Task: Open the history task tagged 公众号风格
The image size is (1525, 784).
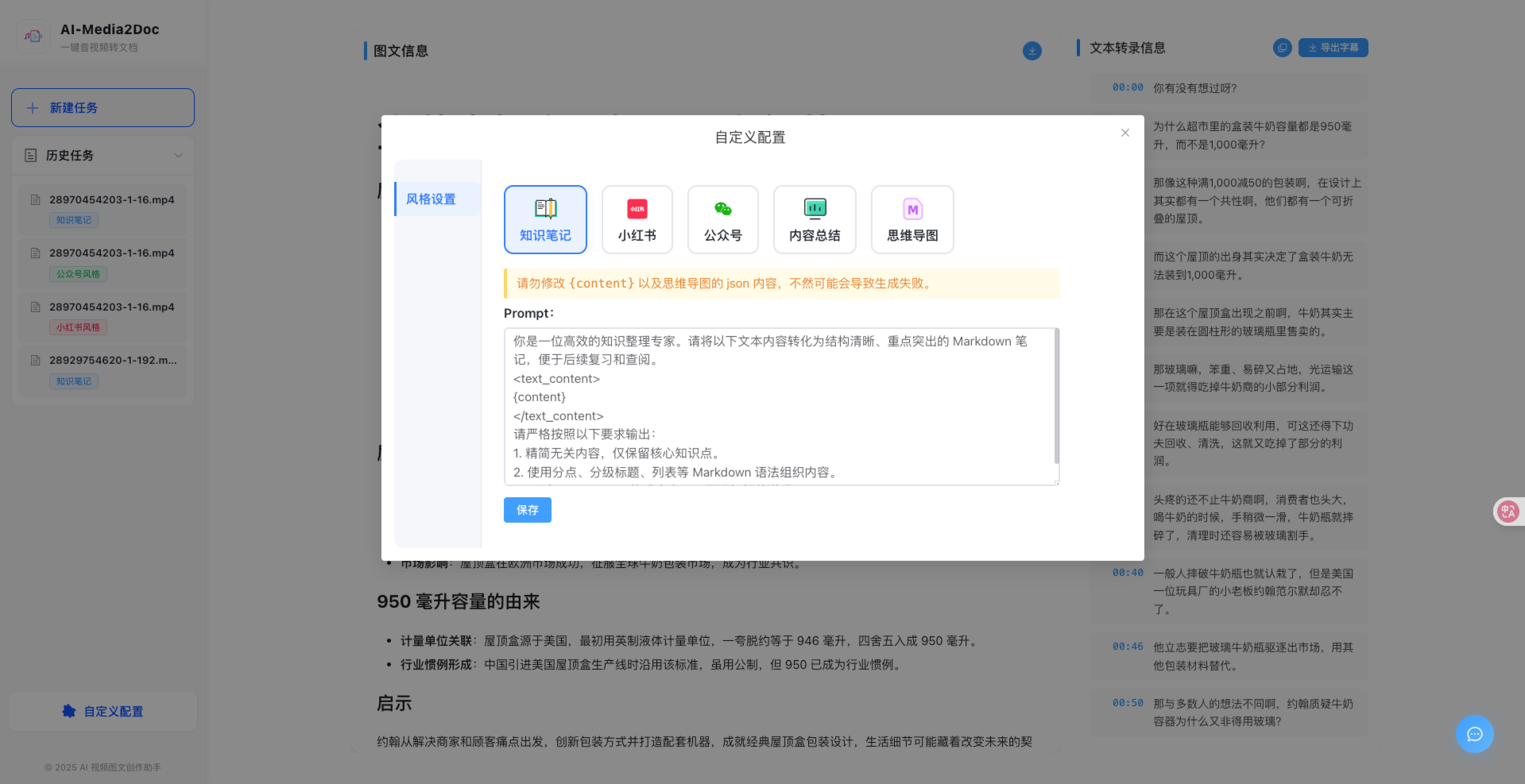Action: [102, 263]
